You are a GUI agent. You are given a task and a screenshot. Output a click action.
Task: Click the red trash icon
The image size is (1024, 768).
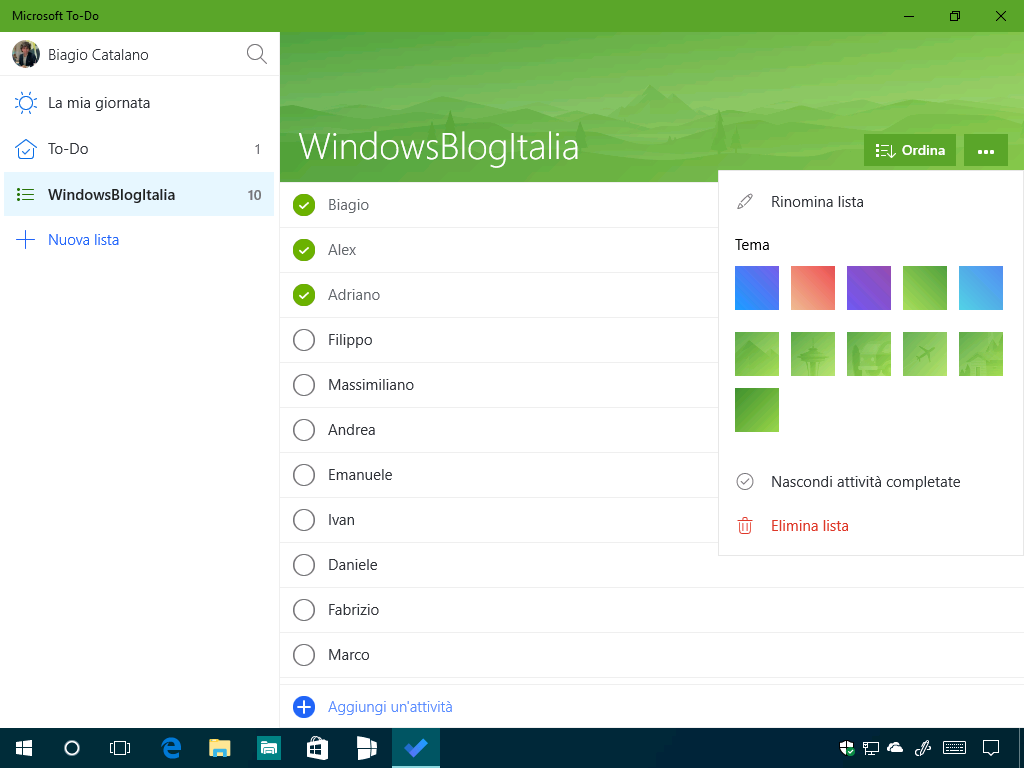tap(744, 526)
